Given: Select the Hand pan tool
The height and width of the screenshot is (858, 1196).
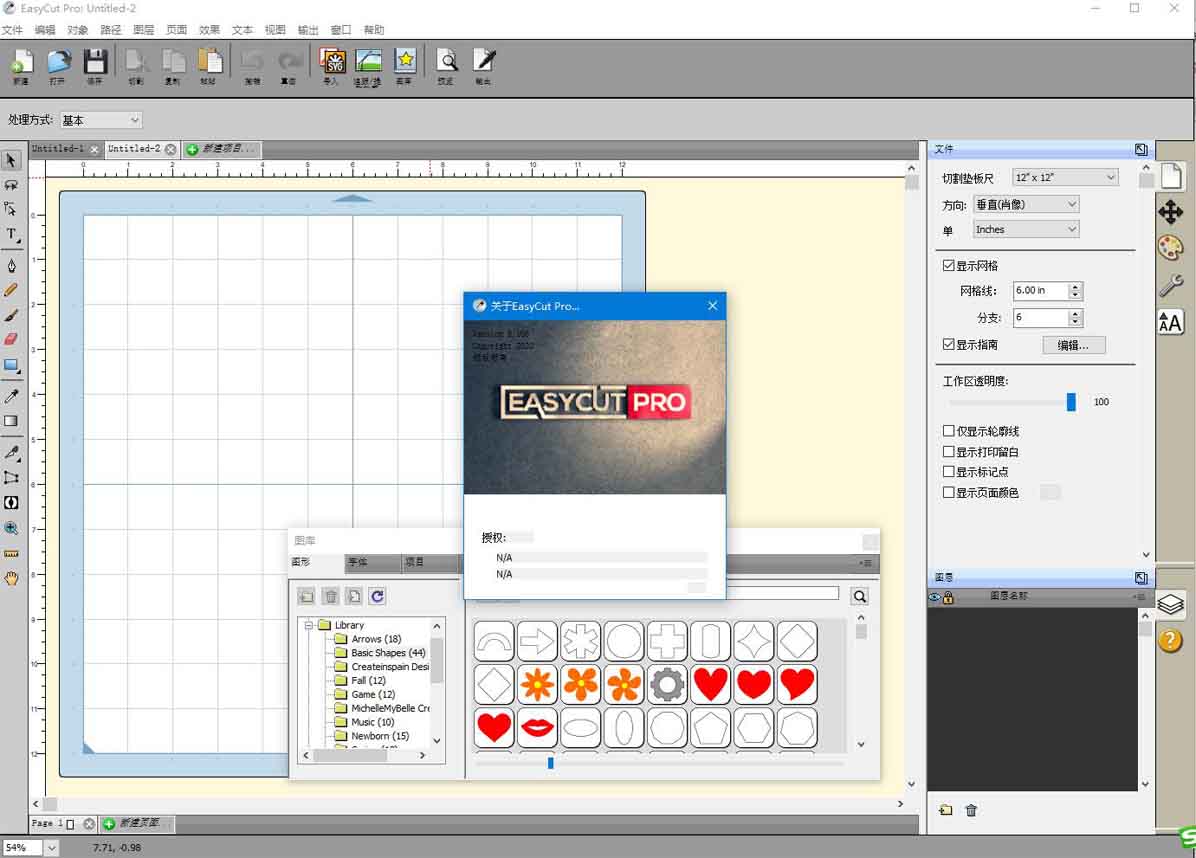Looking at the screenshot, I should pos(11,579).
